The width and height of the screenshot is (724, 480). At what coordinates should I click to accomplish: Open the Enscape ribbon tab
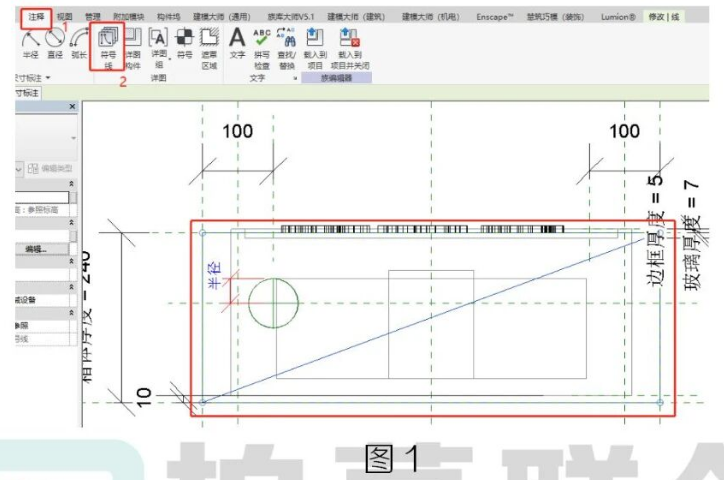[x=495, y=17]
